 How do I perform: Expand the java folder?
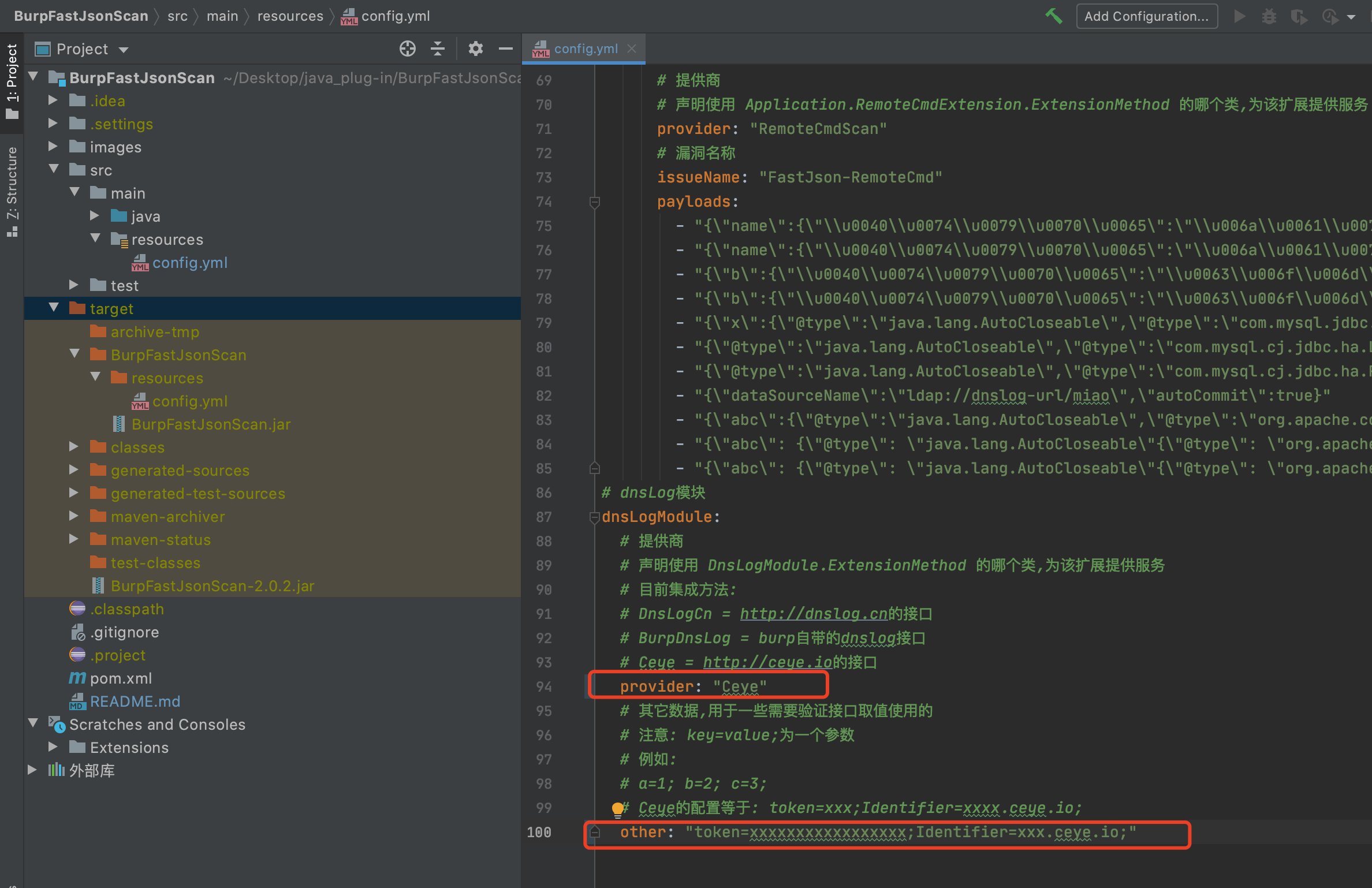tap(95, 216)
